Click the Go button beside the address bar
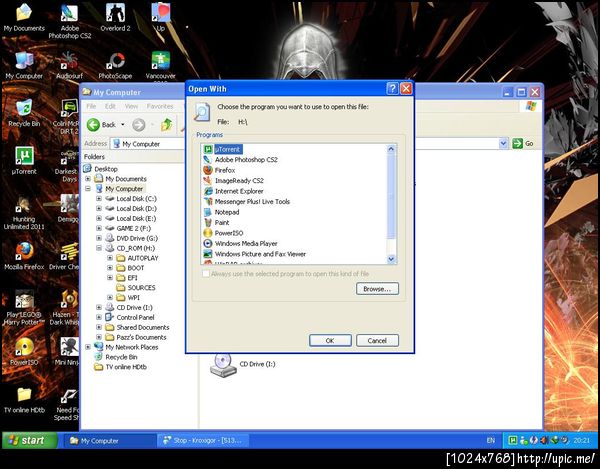This screenshot has width=600, height=469. (523, 143)
